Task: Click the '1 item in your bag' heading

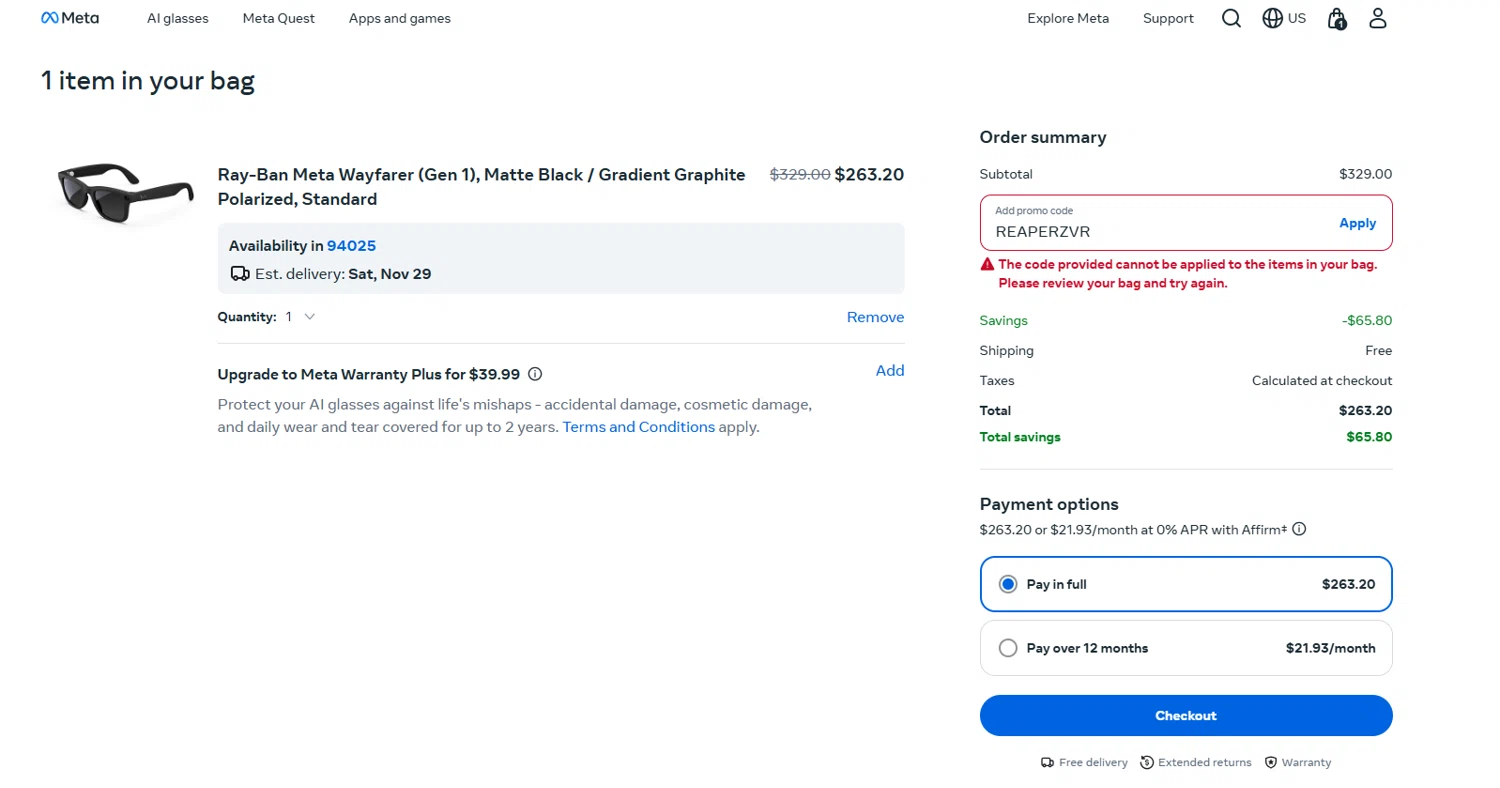Action: (x=148, y=81)
